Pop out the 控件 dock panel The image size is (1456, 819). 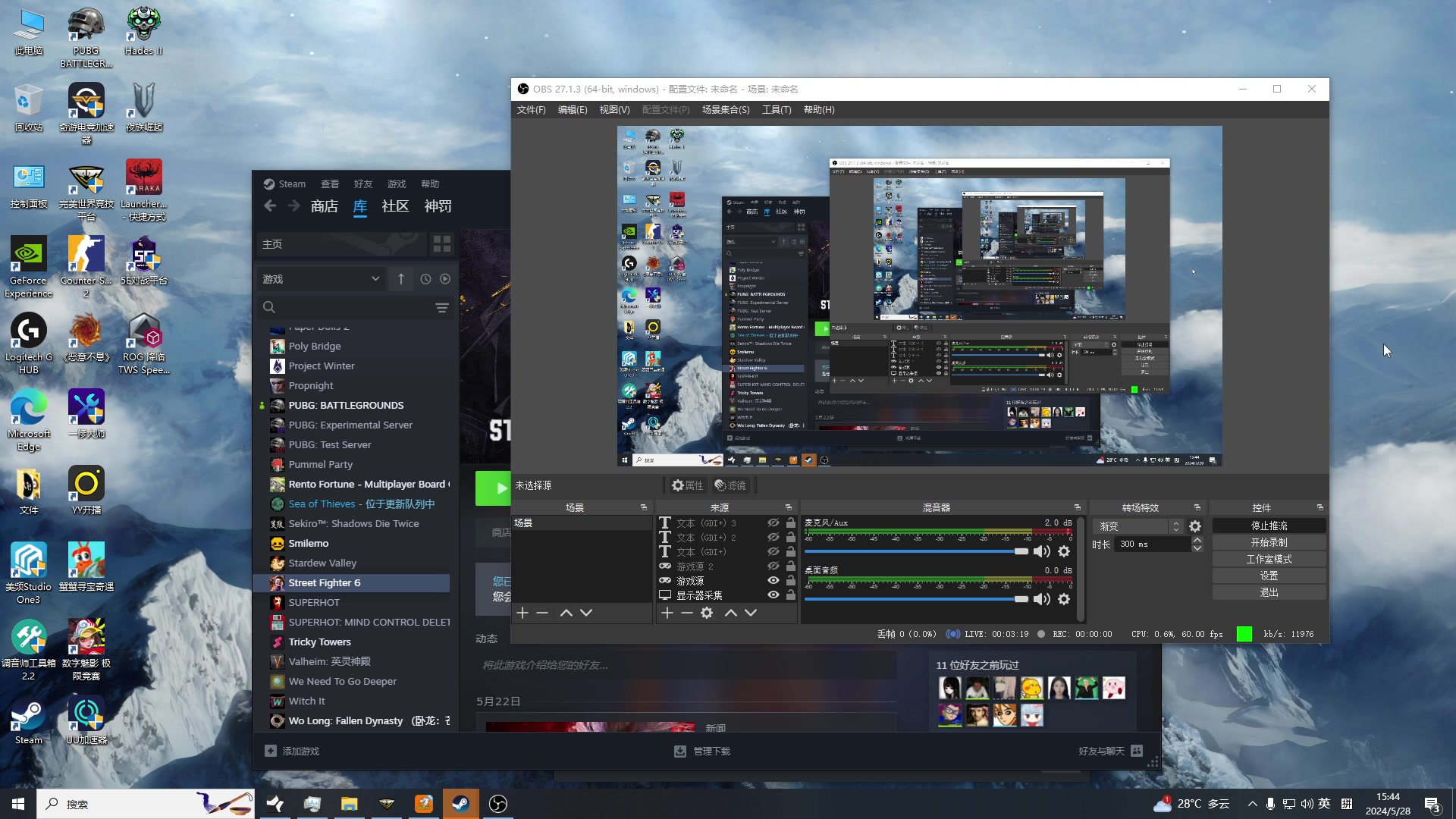tap(1320, 507)
